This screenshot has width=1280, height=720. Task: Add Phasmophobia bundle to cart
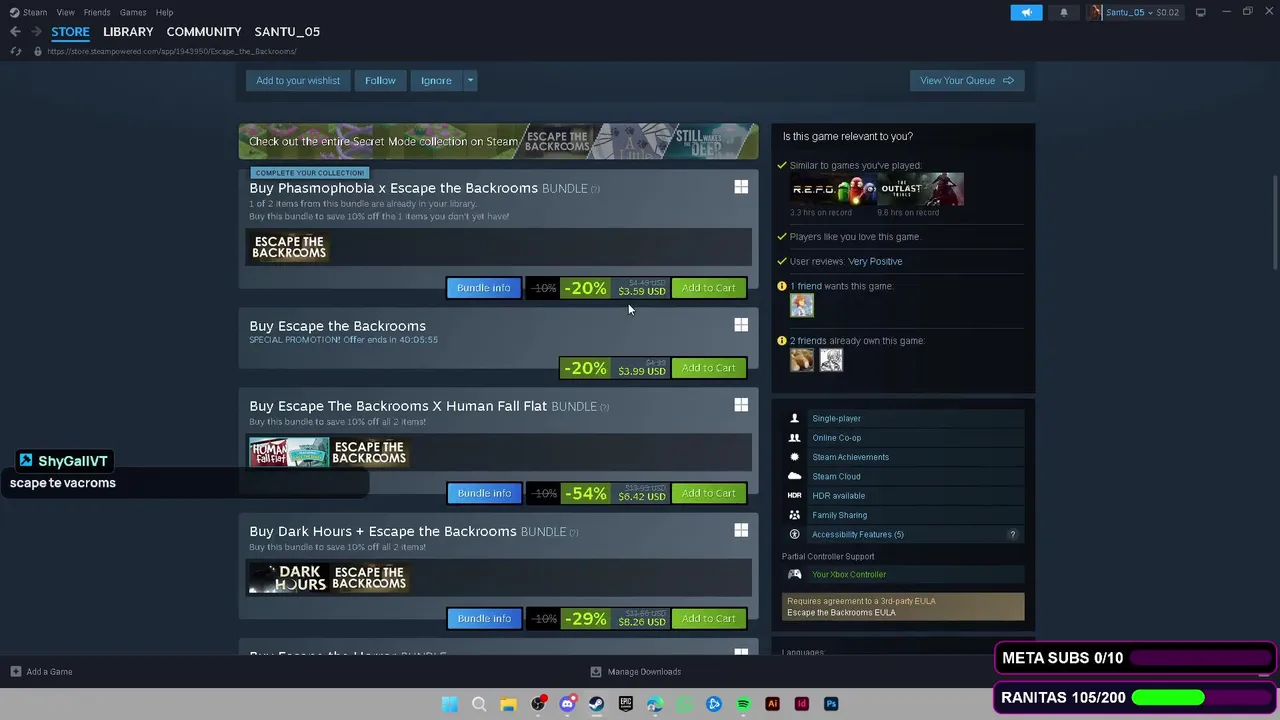click(x=708, y=288)
